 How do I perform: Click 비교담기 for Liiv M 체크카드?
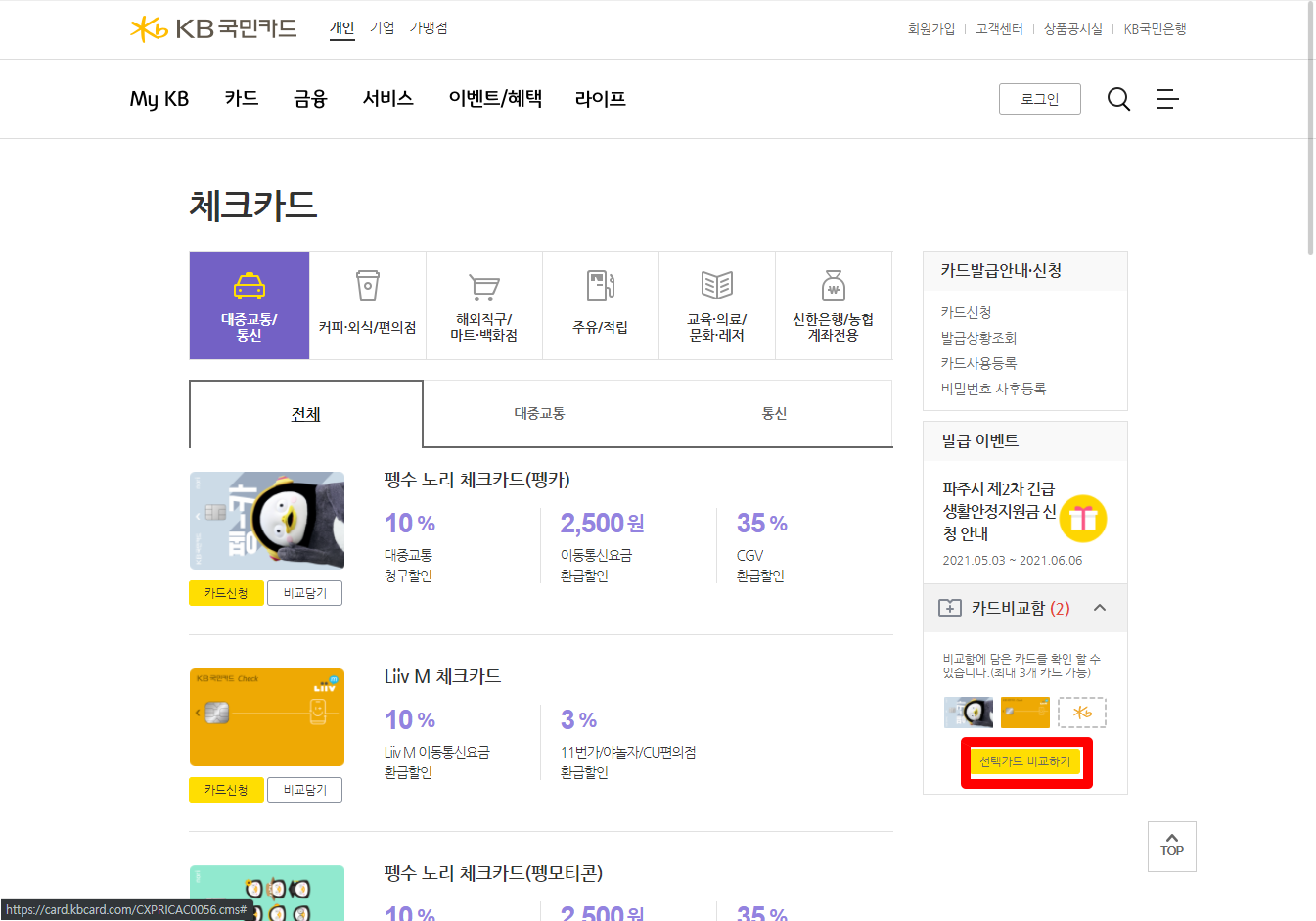click(305, 790)
